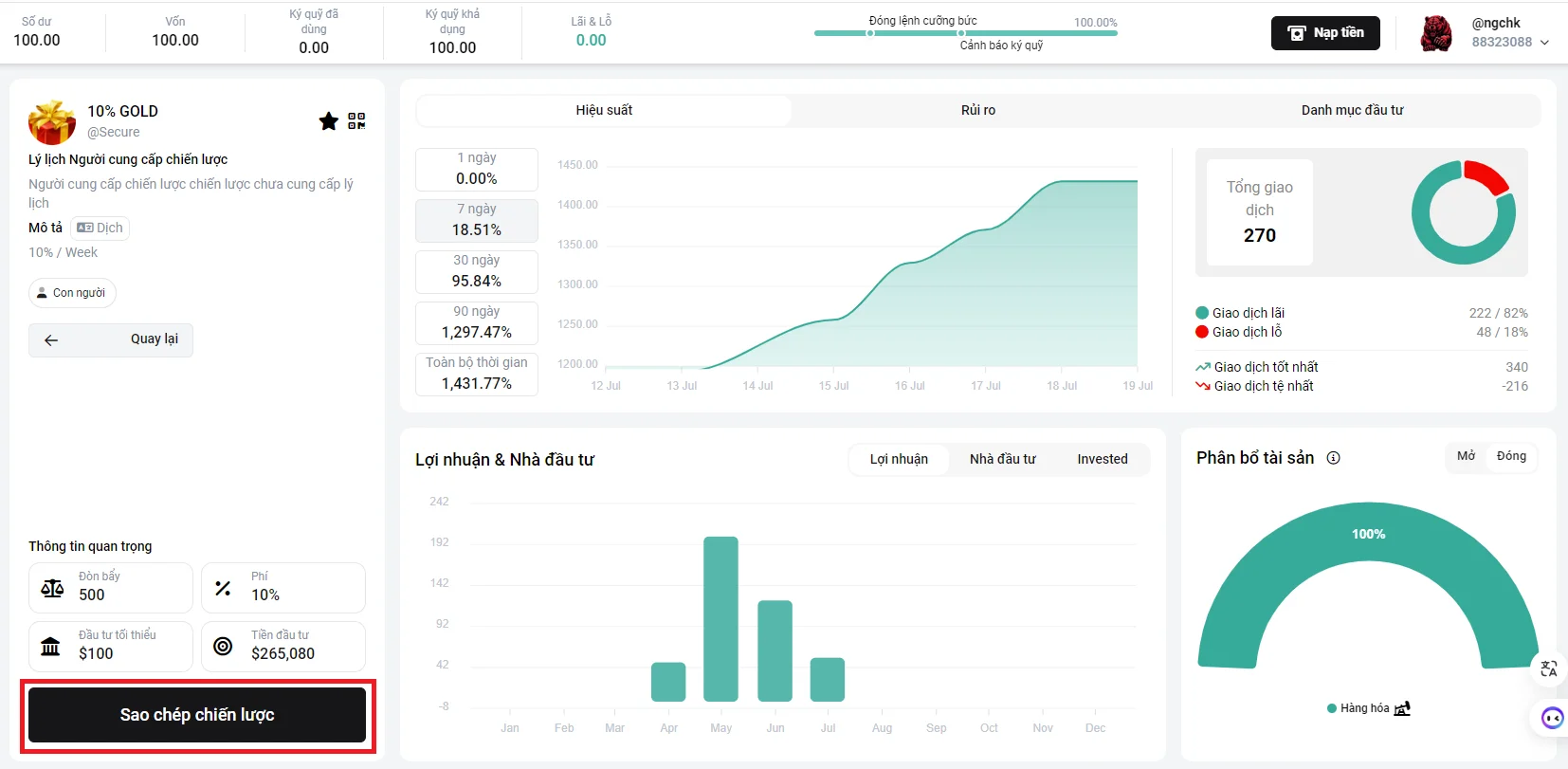Click the translate icon on right edge
Screen dimensions: 1568x769
pyautogui.click(x=1549, y=668)
